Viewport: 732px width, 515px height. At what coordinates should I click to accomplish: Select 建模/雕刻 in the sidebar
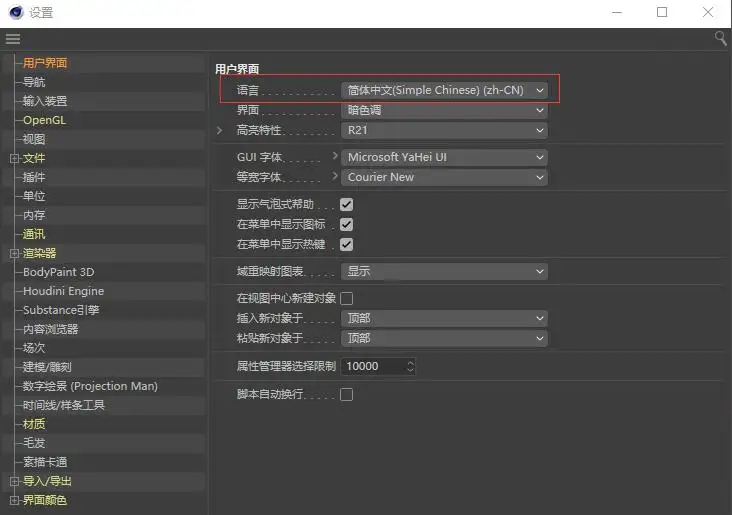point(47,367)
